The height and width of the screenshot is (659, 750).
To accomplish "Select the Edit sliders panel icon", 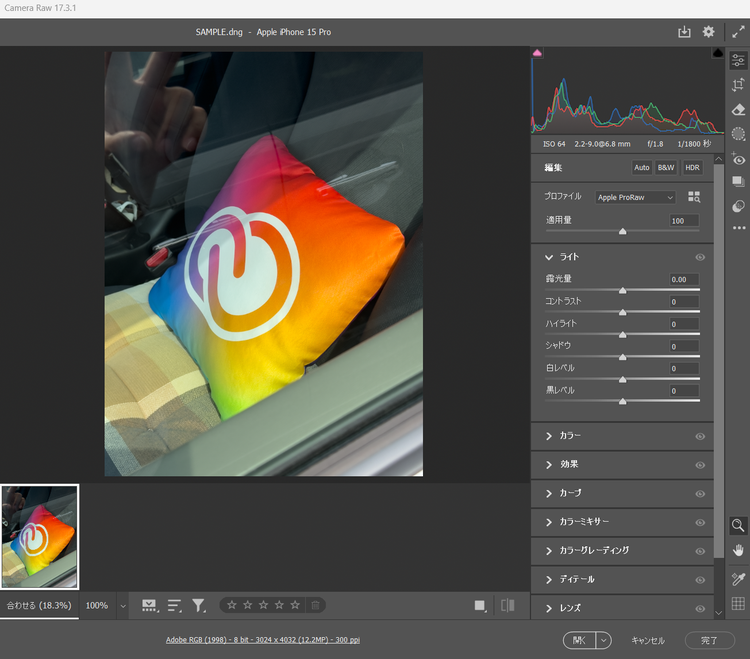I will point(738,60).
